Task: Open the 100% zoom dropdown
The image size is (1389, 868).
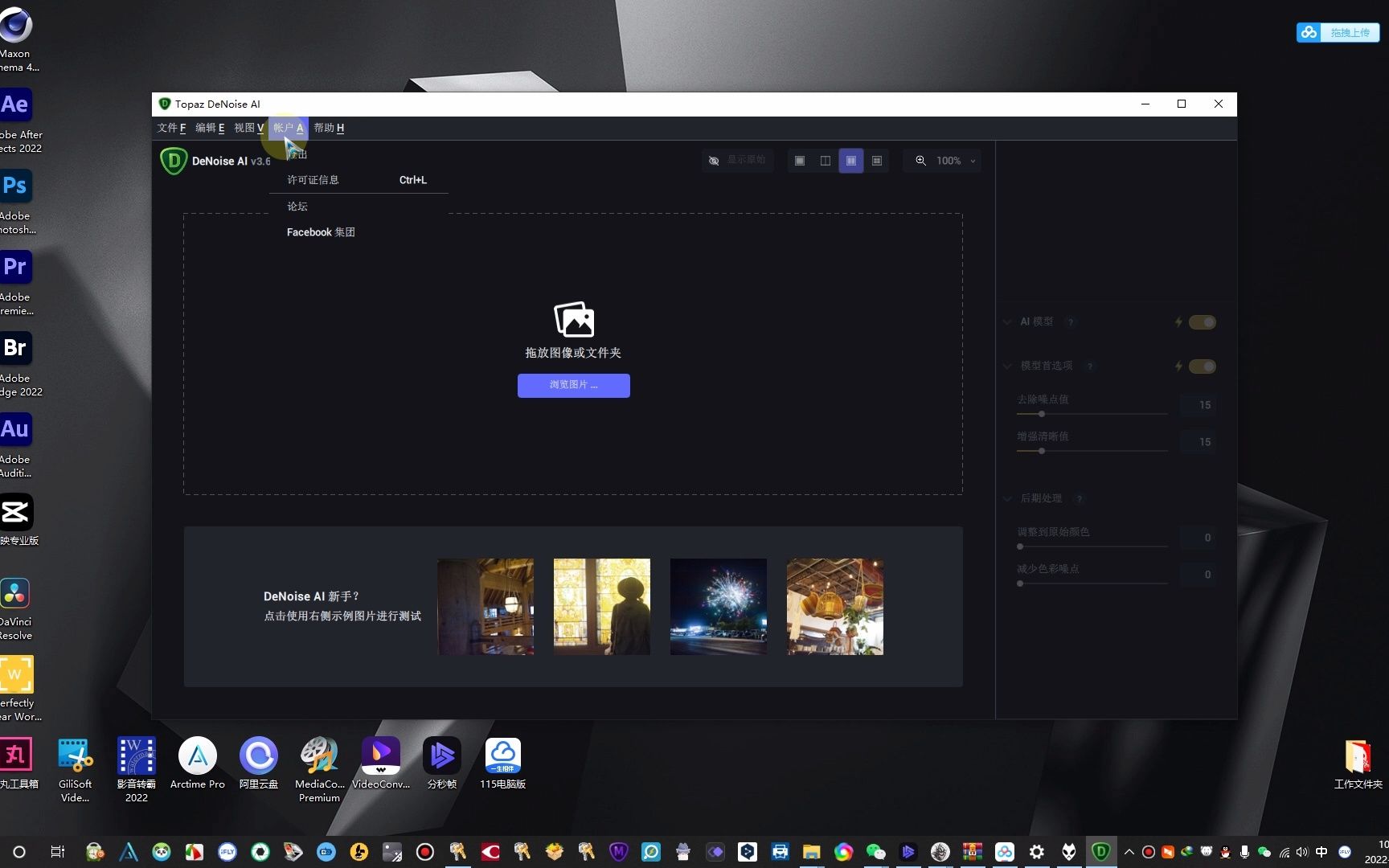Action: (x=956, y=161)
